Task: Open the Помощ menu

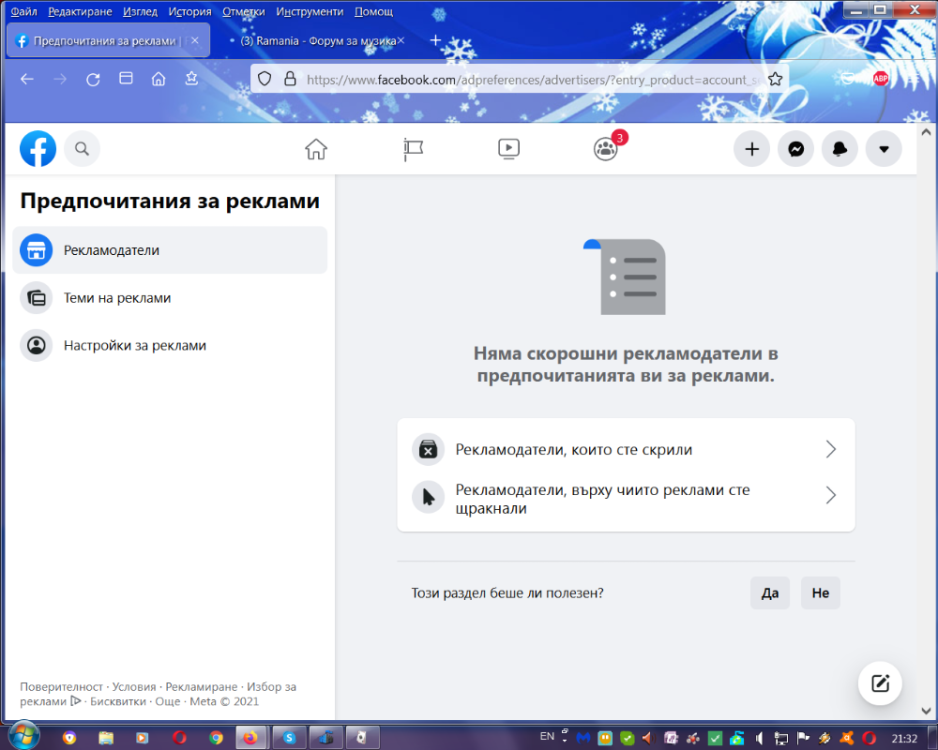Action: (373, 11)
